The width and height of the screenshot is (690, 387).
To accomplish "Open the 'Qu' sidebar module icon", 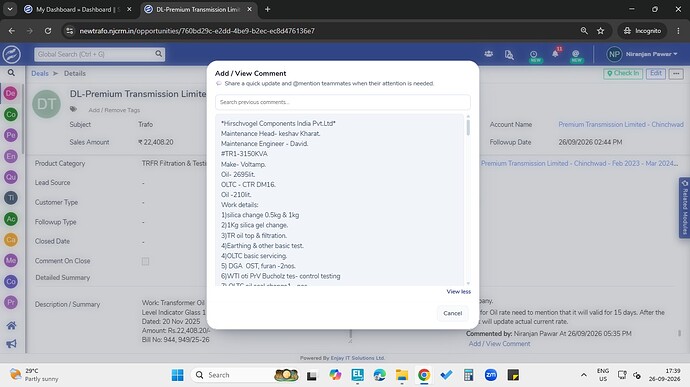I will tap(11, 177).
